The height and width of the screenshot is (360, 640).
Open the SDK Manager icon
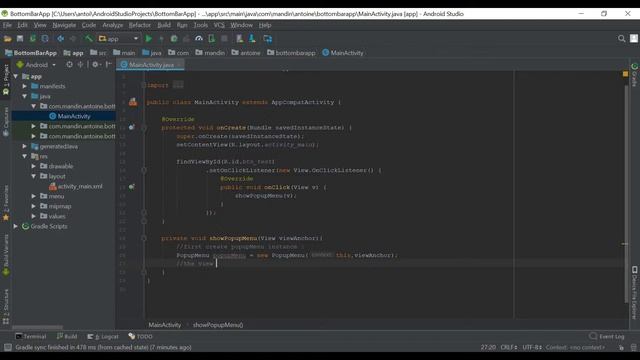coord(252,39)
